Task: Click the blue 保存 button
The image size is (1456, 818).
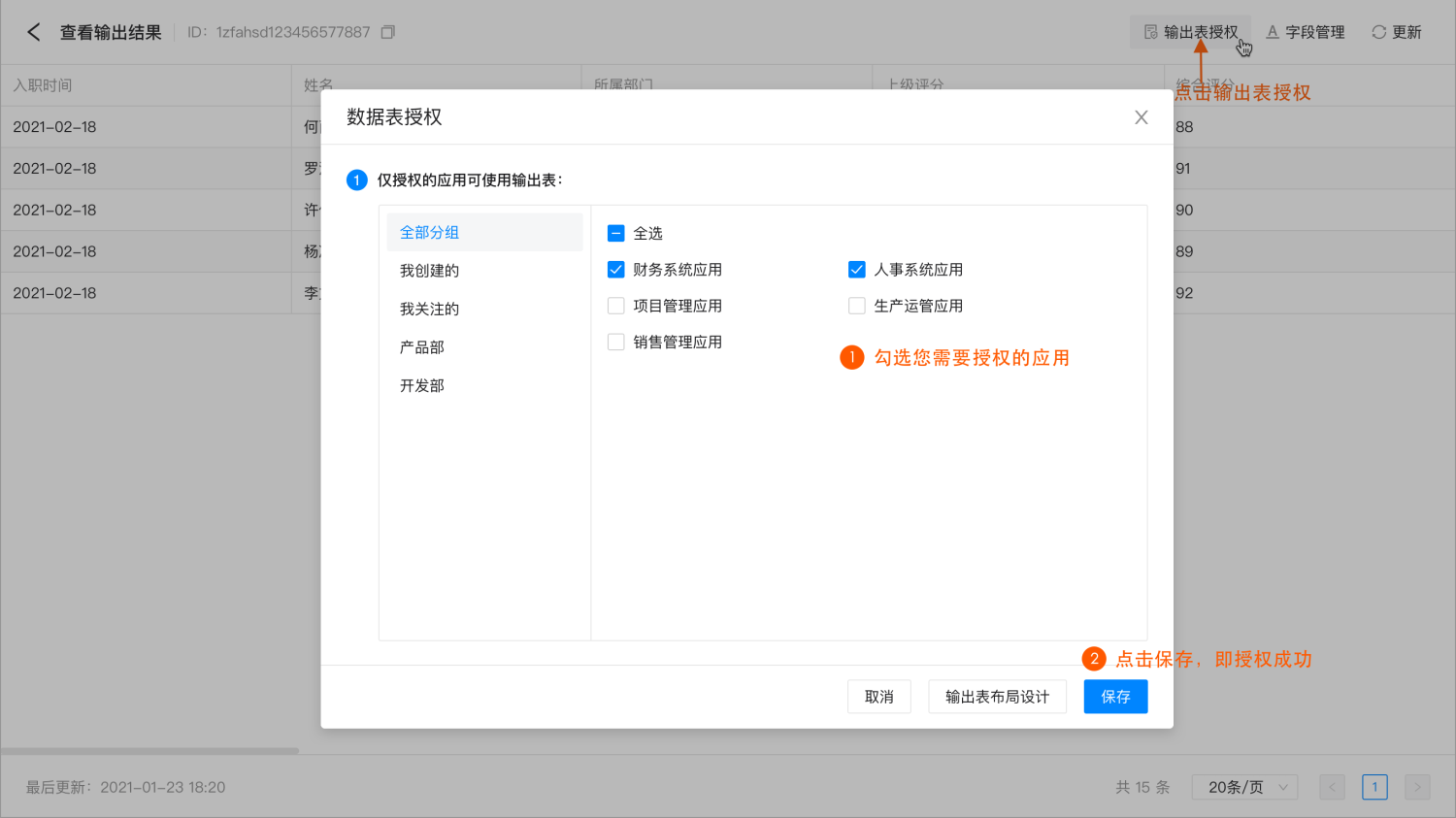Action: [1115, 697]
